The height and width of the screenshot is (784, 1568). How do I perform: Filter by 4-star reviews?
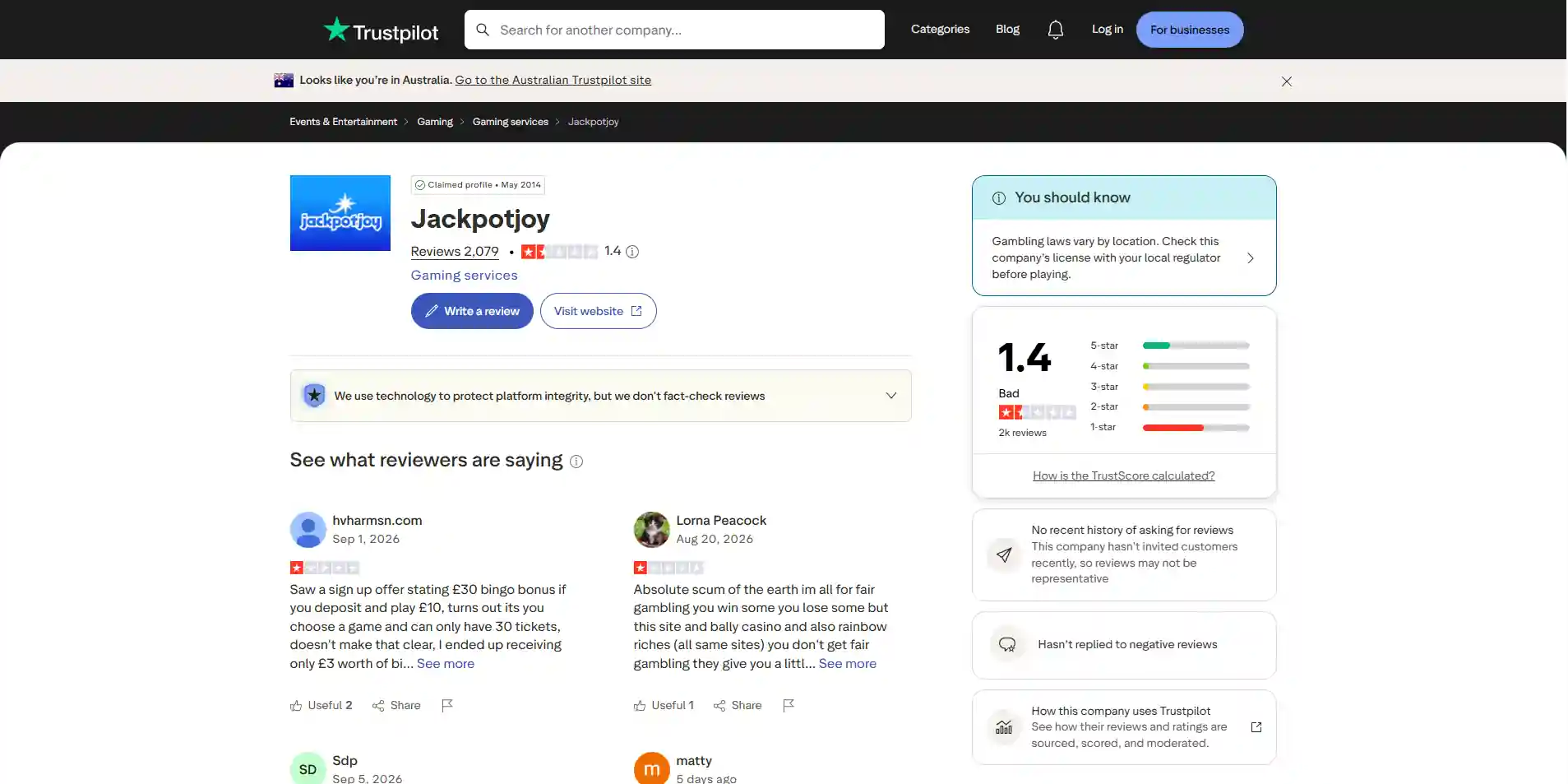(x=1170, y=366)
